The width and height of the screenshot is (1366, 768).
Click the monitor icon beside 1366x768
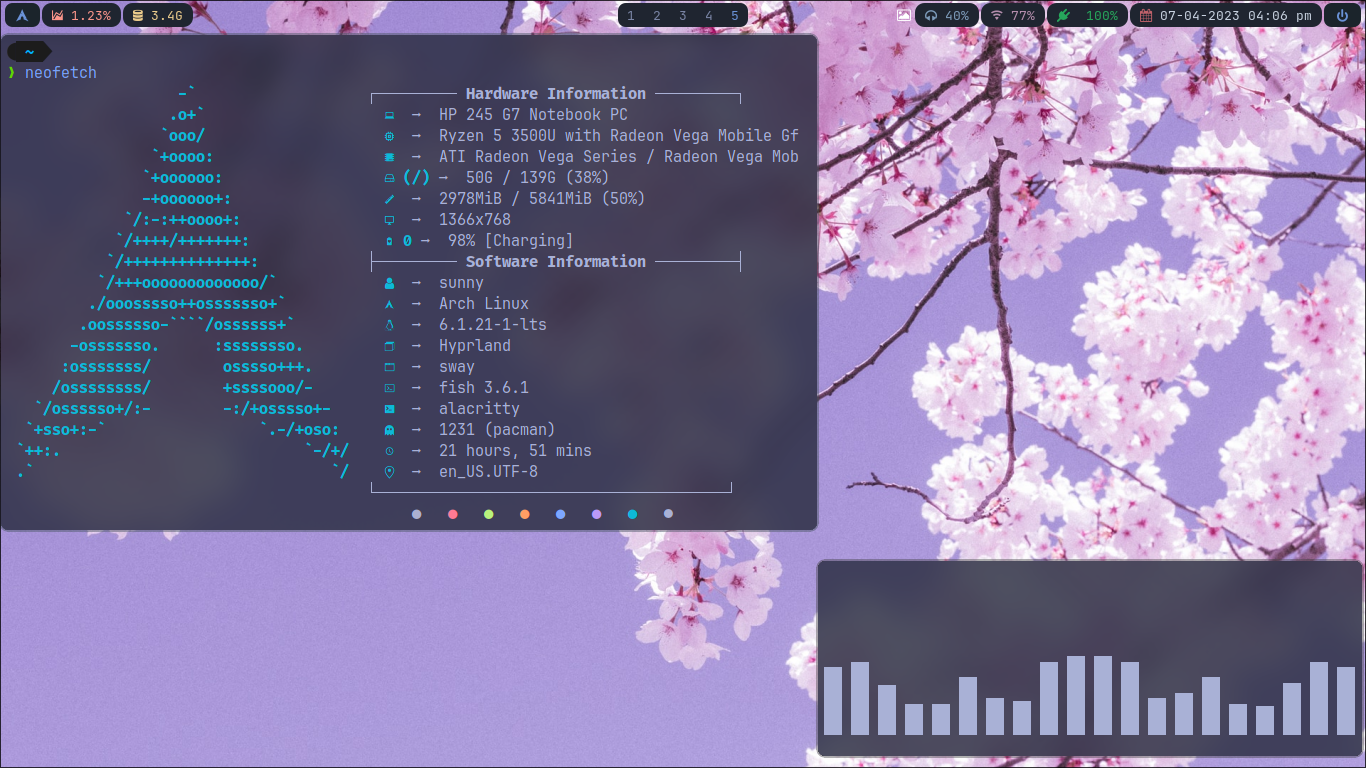point(389,220)
